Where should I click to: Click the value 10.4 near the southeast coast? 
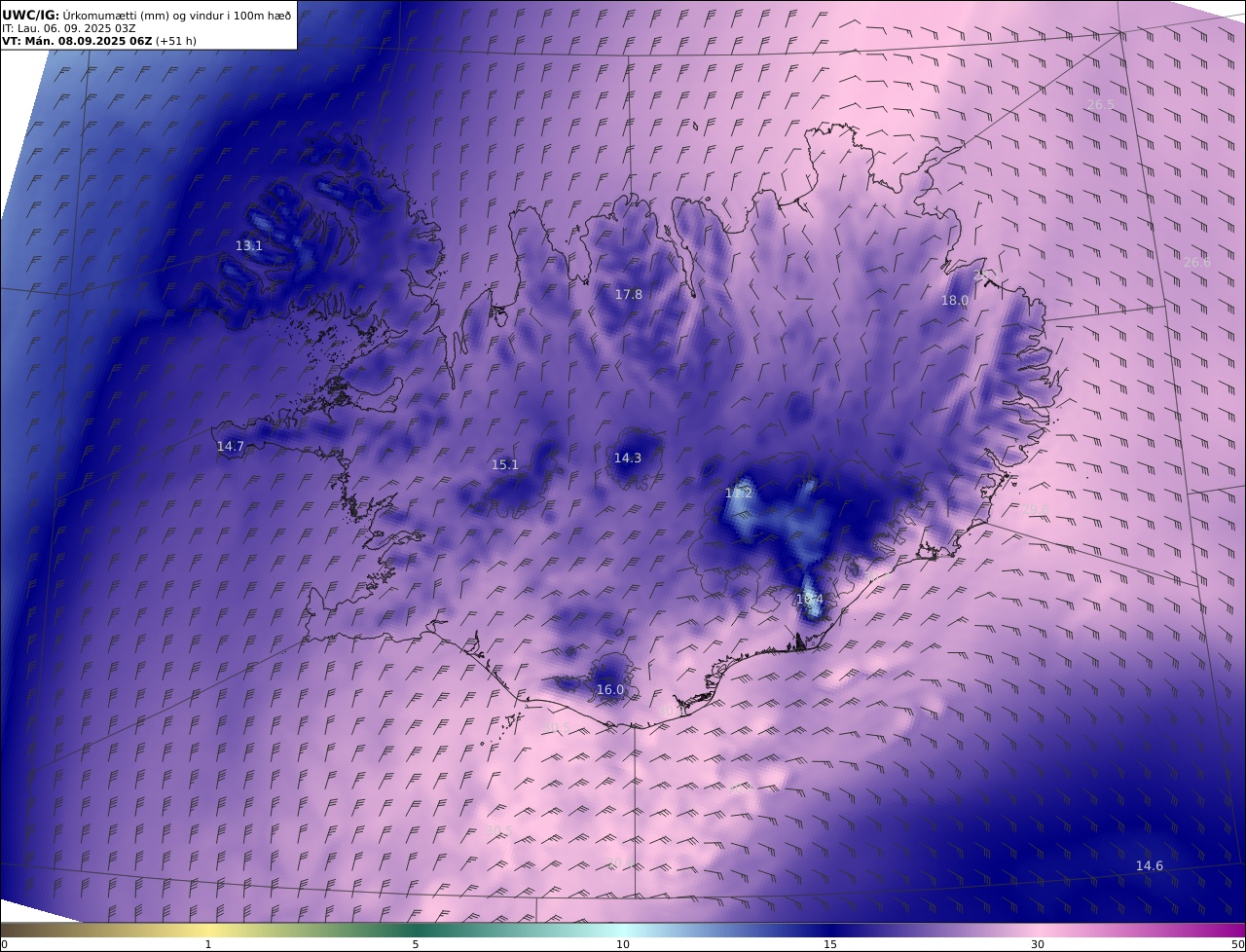[810, 600]
